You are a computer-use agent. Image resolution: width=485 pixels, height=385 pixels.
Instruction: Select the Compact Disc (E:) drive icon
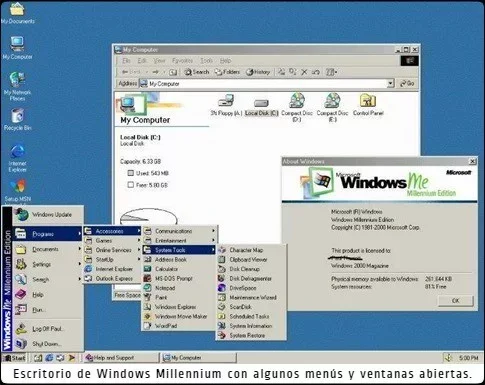click(x=332, y=107)
